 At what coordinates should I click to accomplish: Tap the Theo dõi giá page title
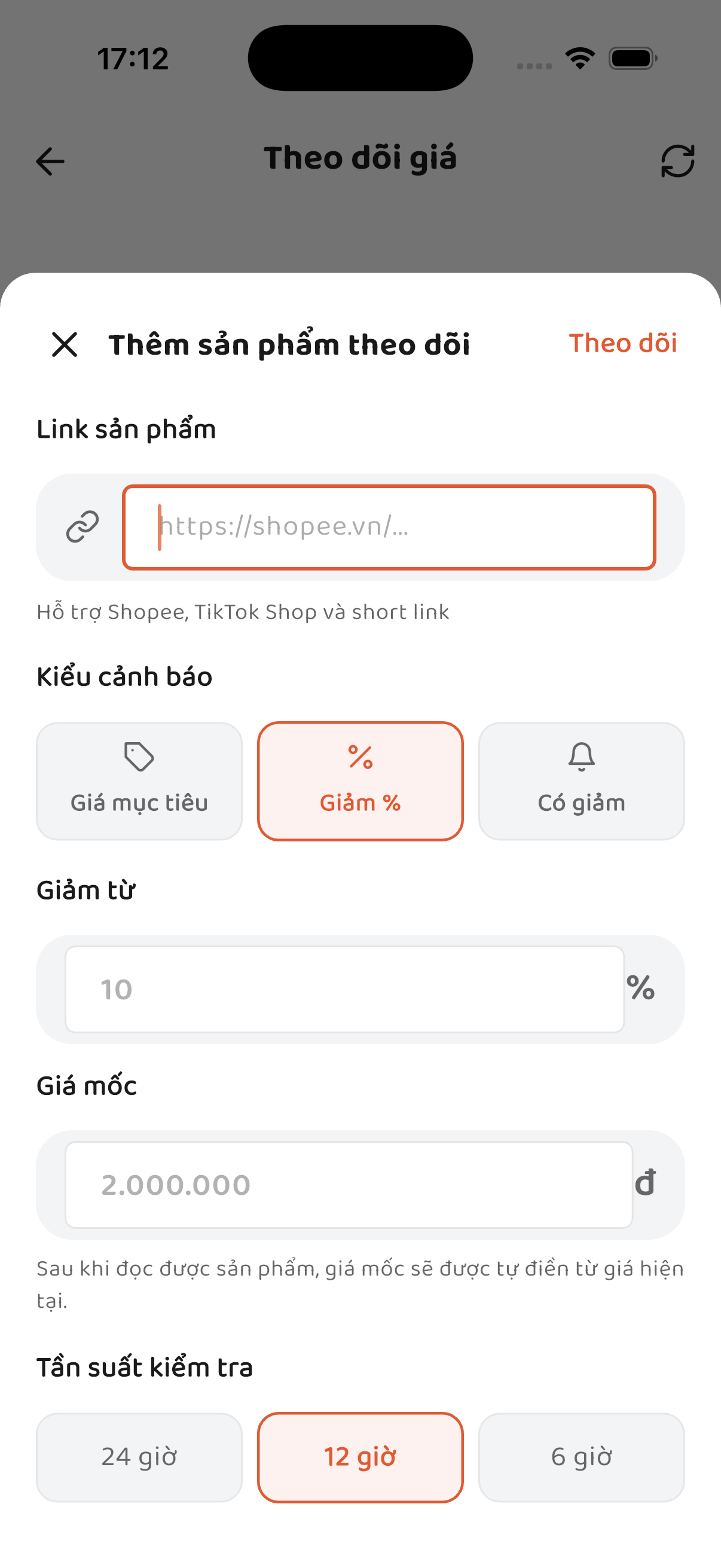(x=360, y=158)
